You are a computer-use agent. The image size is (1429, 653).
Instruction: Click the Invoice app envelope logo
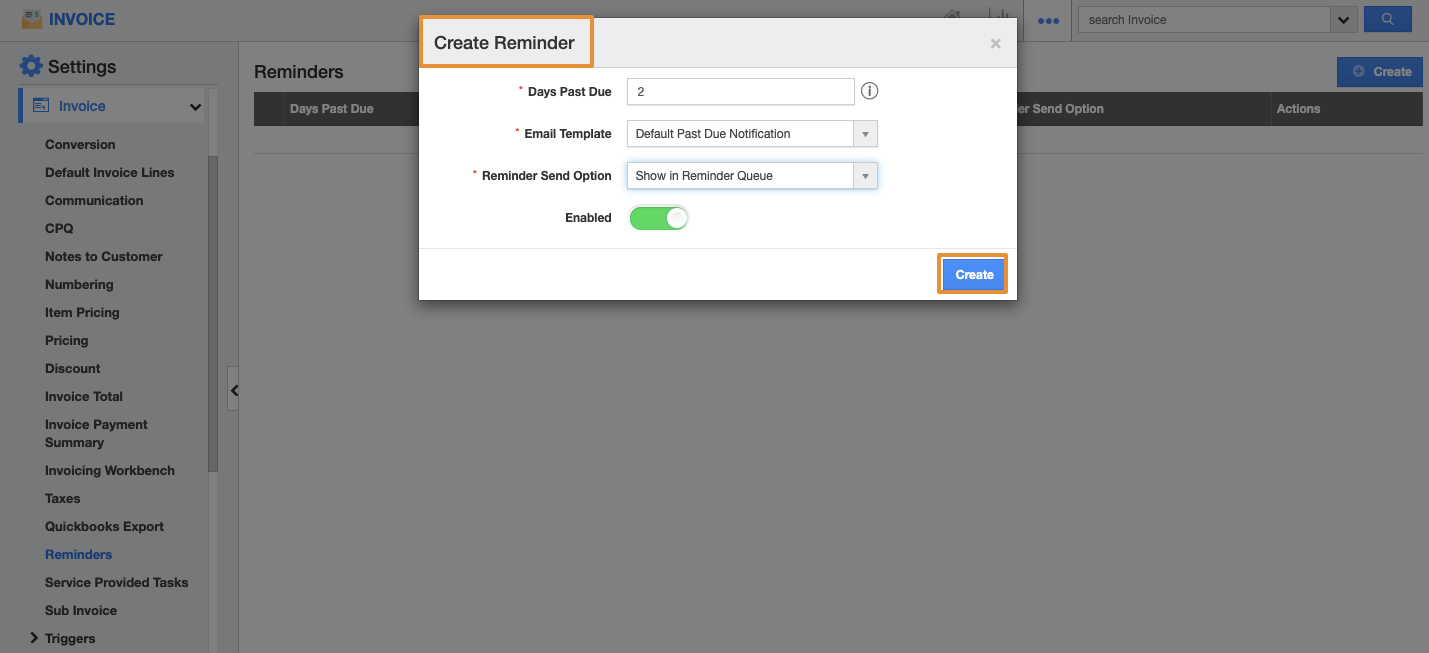click(32, 19)
